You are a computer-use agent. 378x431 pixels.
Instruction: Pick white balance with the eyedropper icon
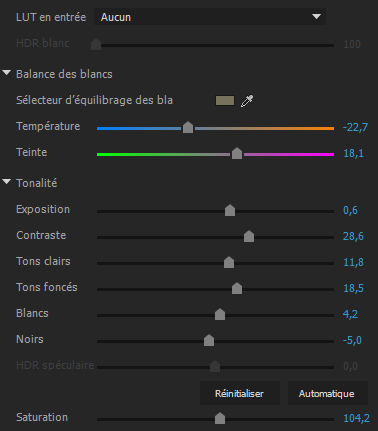247,101
